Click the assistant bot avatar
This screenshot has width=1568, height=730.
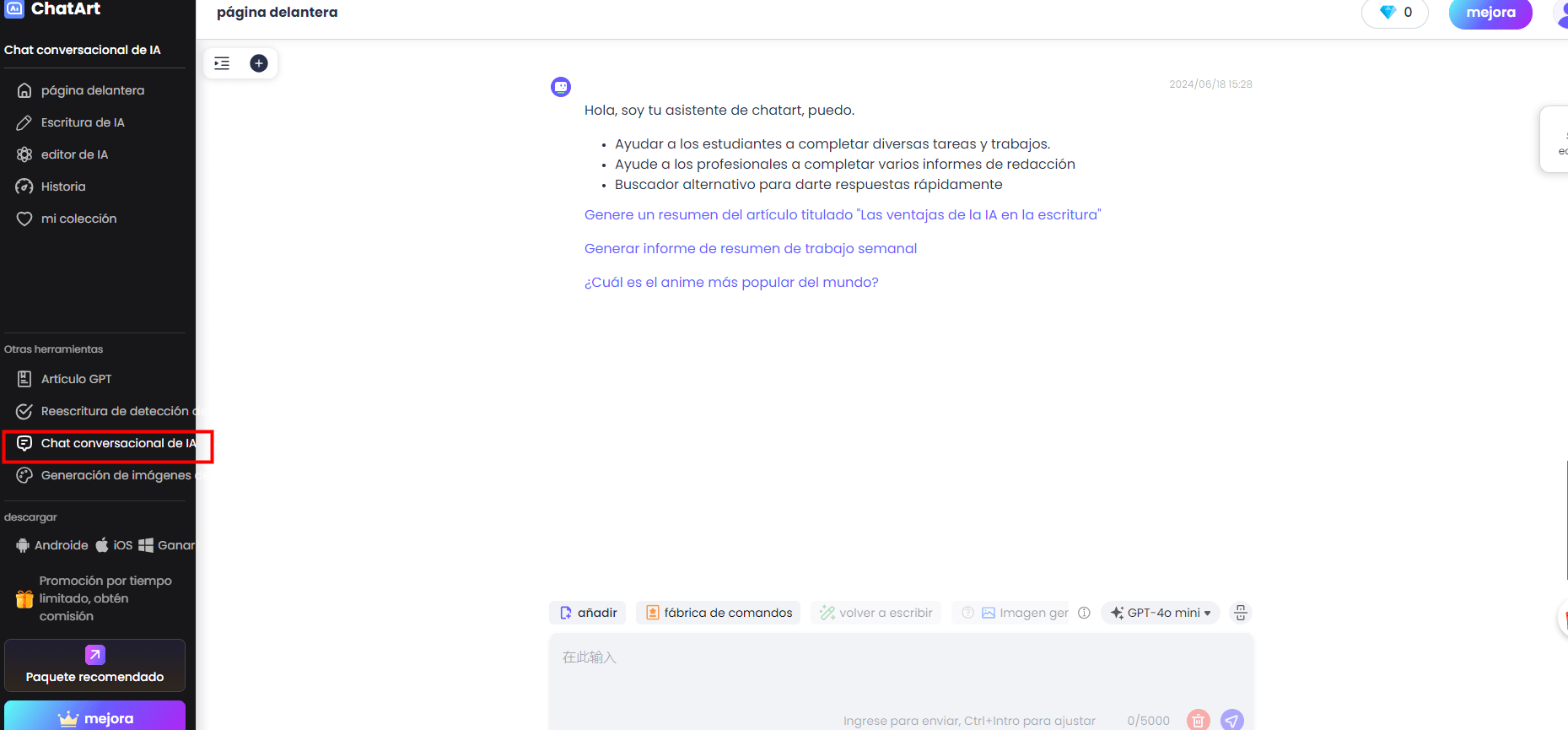click(561, 87)
